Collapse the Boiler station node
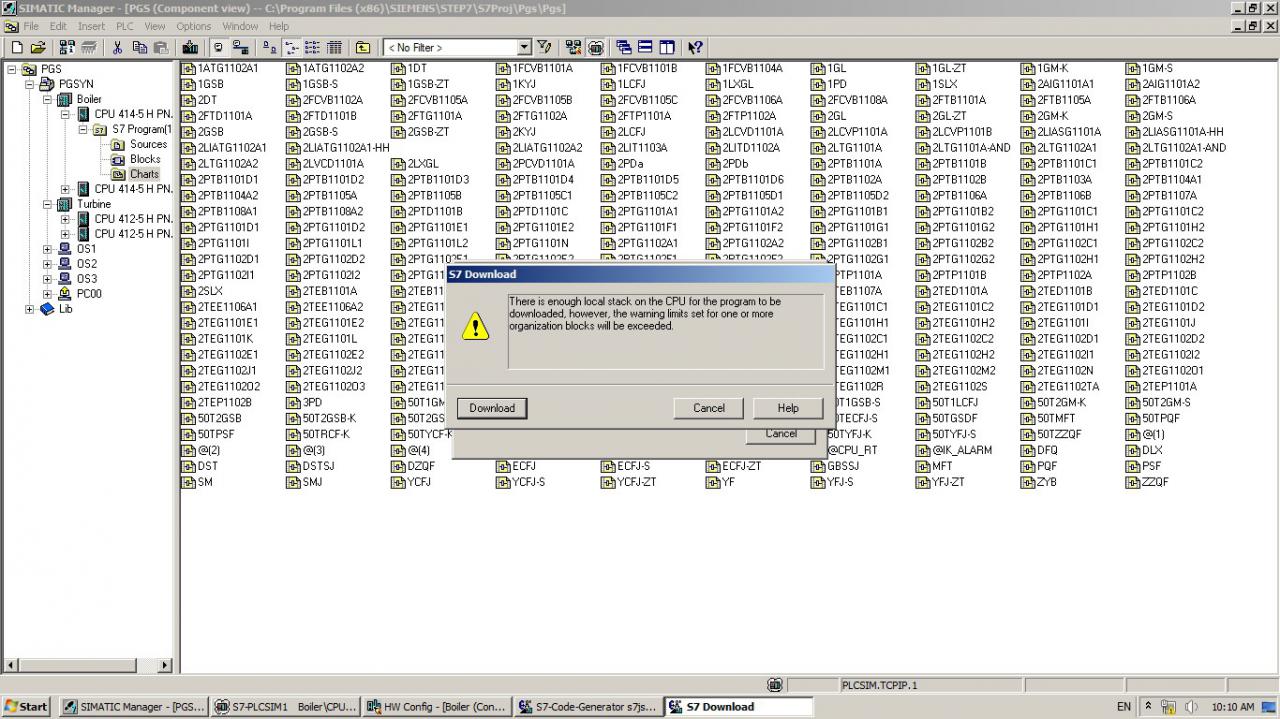The height and width of the screenshot is (719, 1280). point(48,99)
